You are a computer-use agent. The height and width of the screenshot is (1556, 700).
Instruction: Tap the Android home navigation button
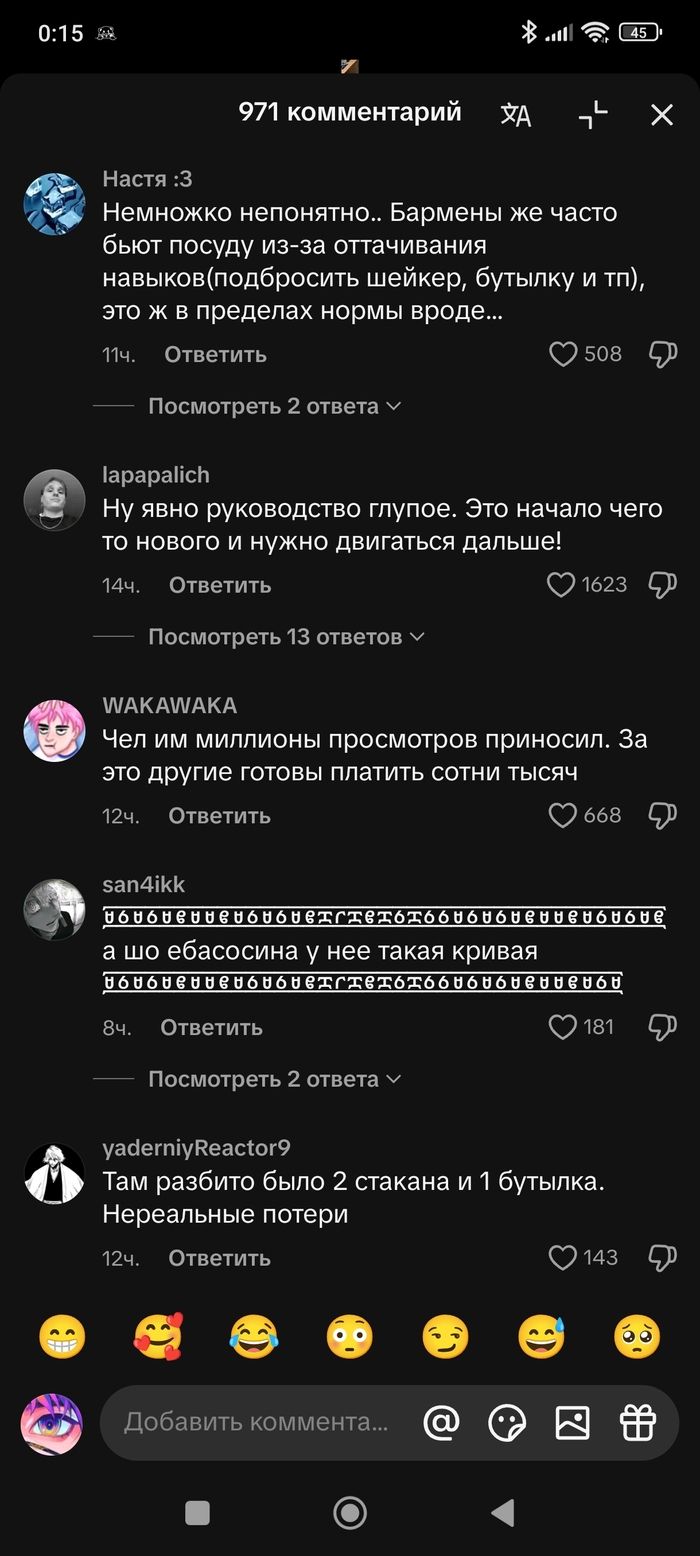pos(349,1513)
